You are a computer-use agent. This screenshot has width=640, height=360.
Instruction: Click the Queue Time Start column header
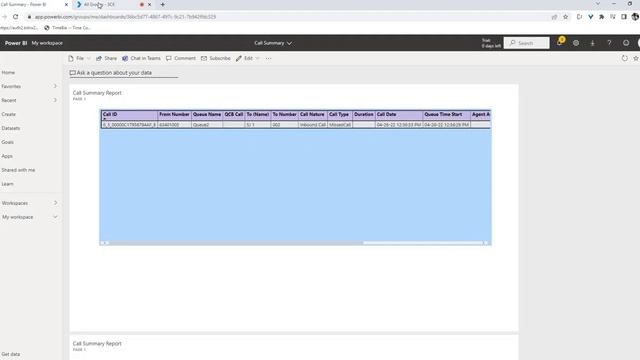[x=446, y=115]
